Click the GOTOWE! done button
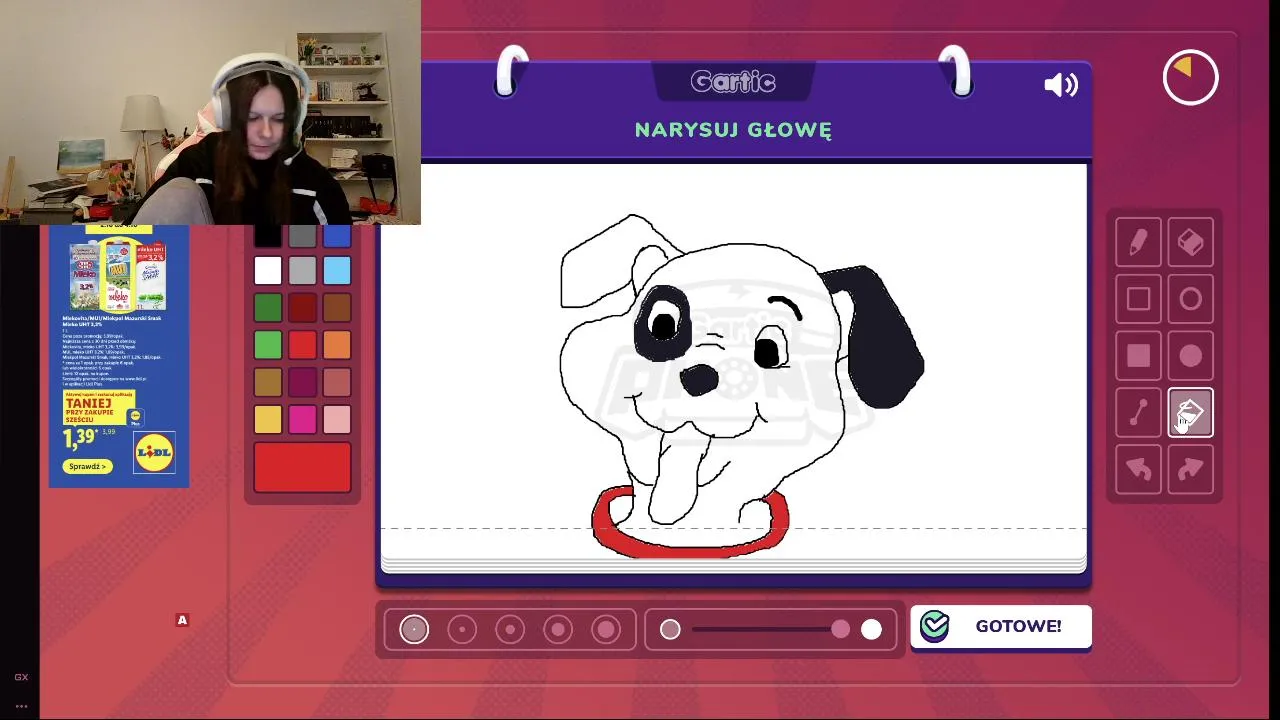The height and width of the screenshot is (720, 1280). pyautogui.click(x=1001, y=627)
